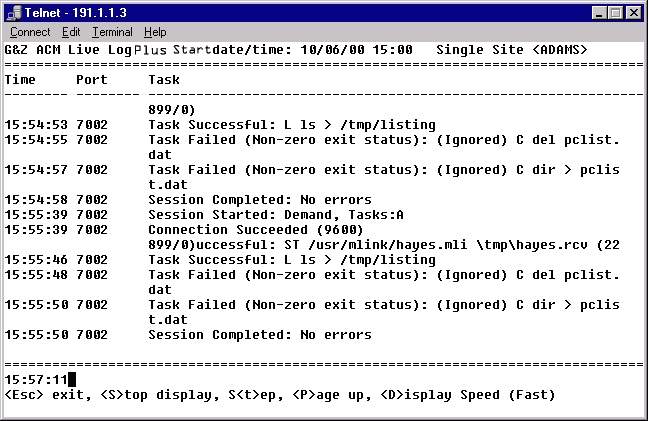
Task: Click the Port column header
Action: point(92,78)
